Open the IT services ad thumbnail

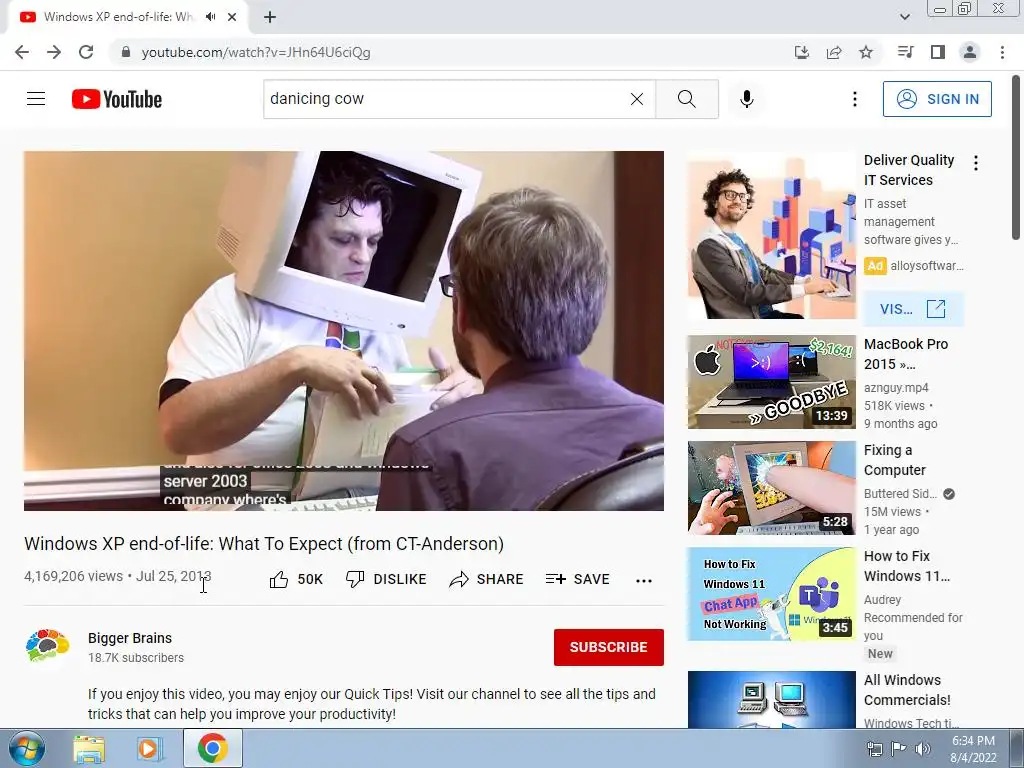point(771,236)
